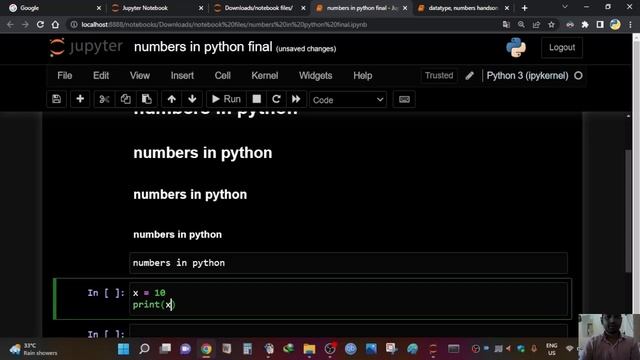
Task: Open the cell type Code dropdown
Action: click(x=348, y=100)
